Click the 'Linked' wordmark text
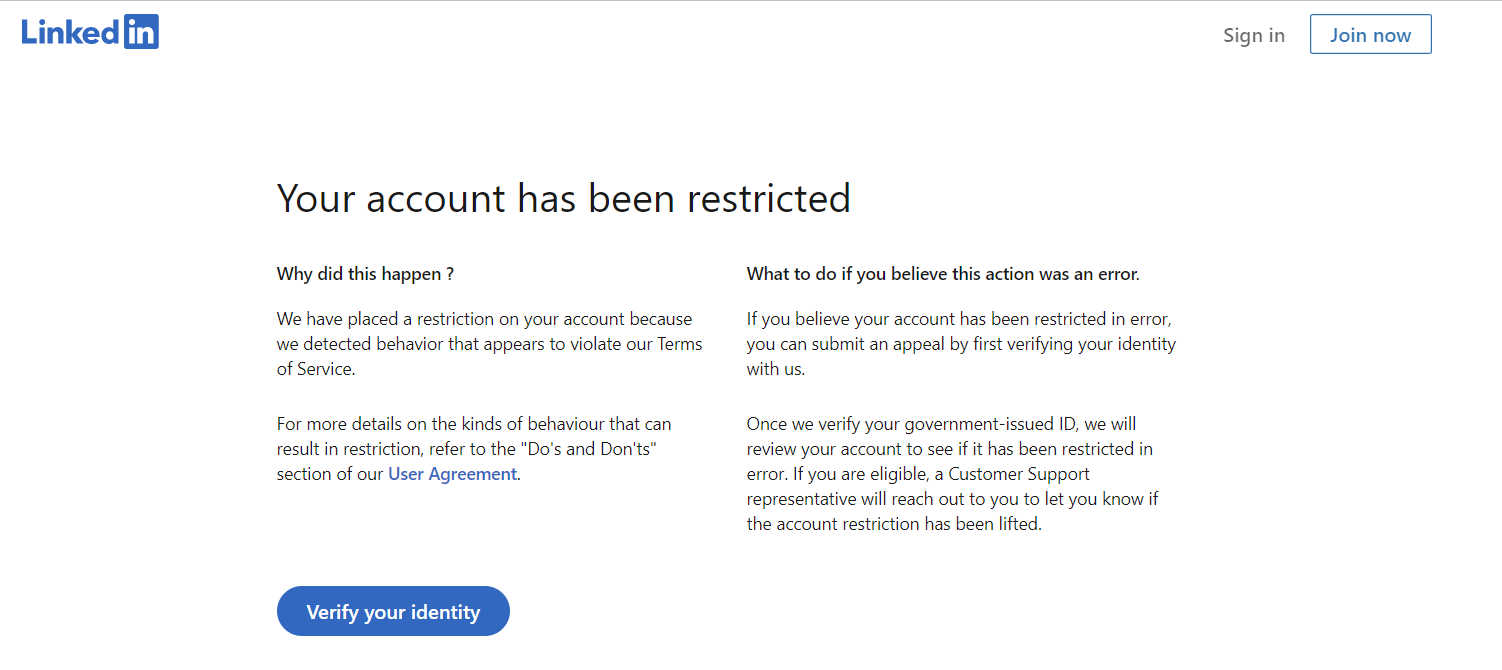 70,32
